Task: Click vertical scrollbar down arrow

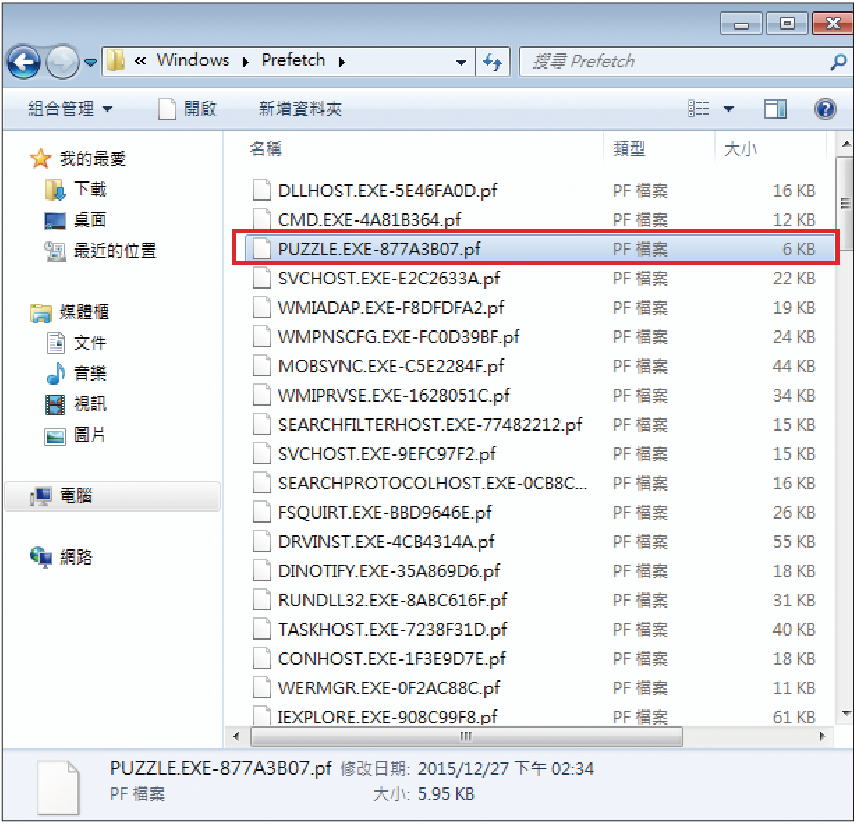Action: (846, 713)
